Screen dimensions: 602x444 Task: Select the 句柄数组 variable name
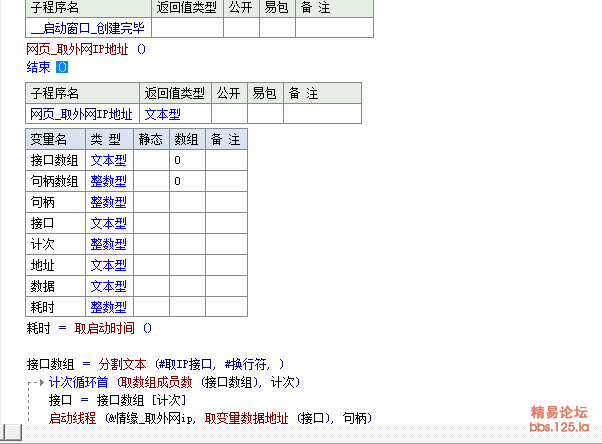[x=55, y=181]
